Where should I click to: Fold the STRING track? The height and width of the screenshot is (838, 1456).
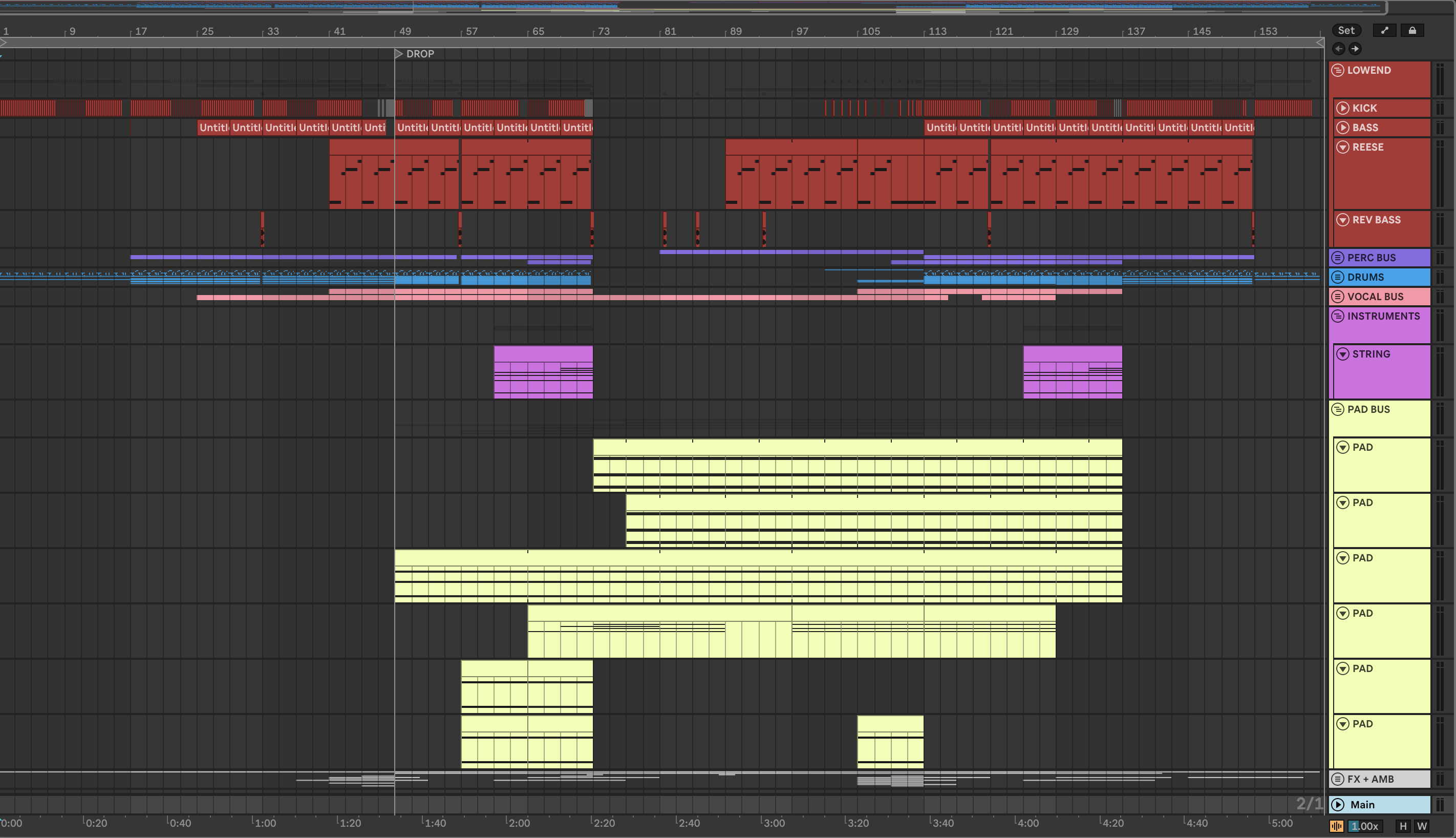1343,354
